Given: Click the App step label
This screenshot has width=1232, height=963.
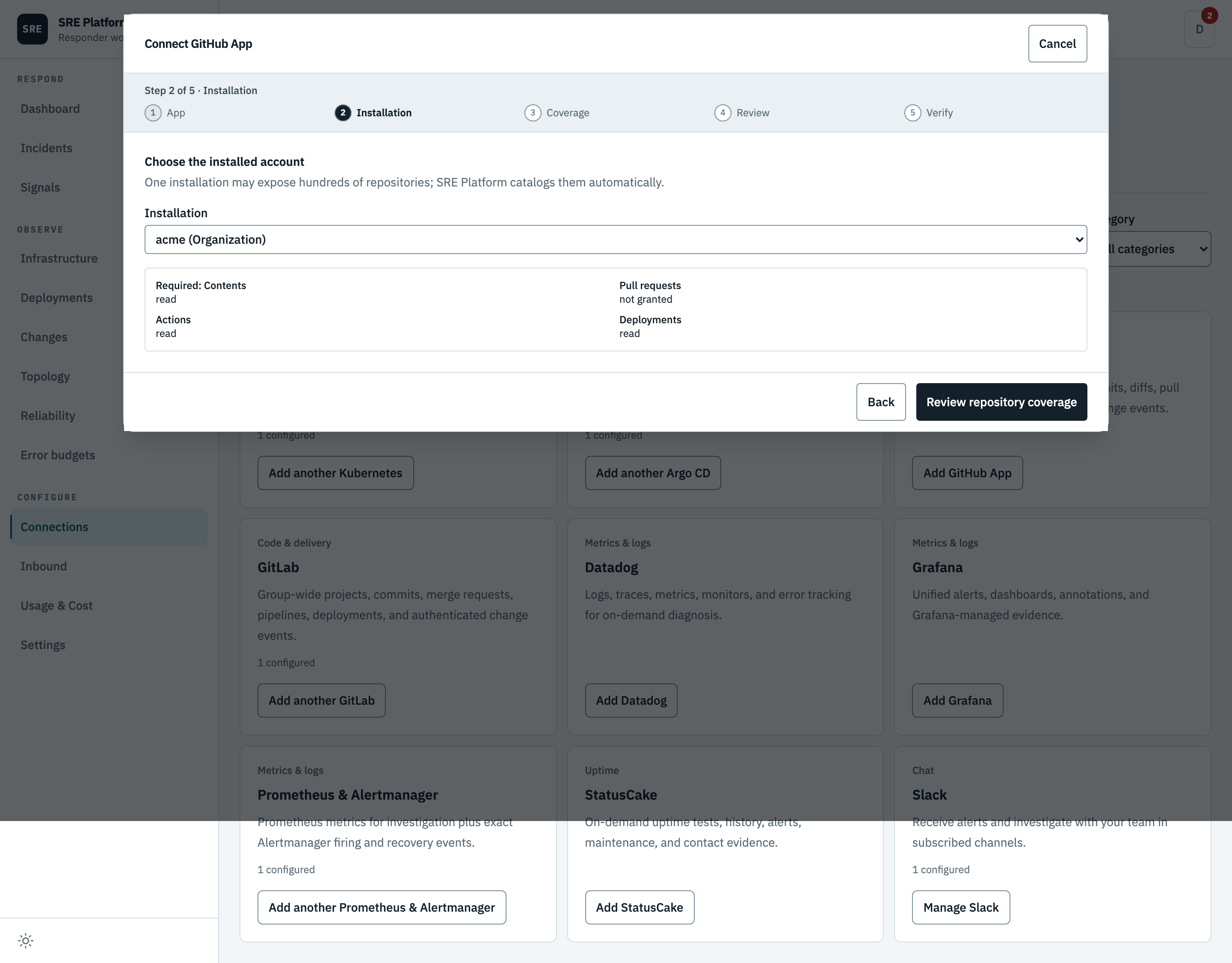Looking at the screenshot, I should [176, 113].
